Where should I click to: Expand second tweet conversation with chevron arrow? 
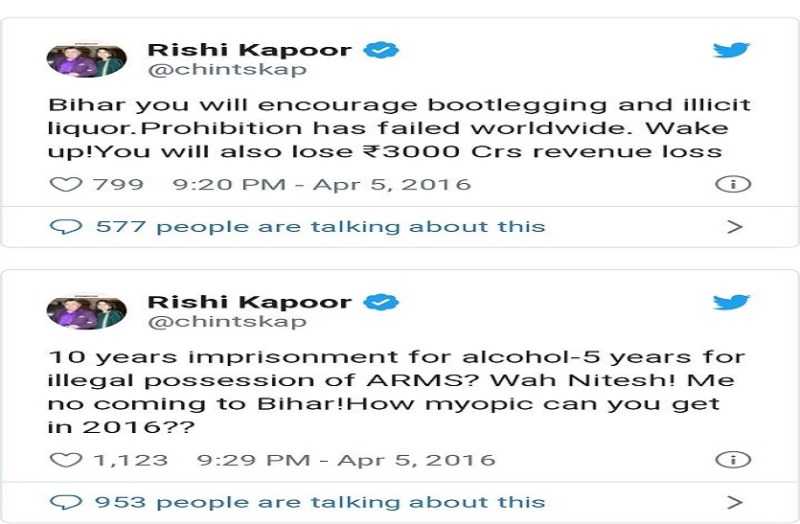[735, 502]
